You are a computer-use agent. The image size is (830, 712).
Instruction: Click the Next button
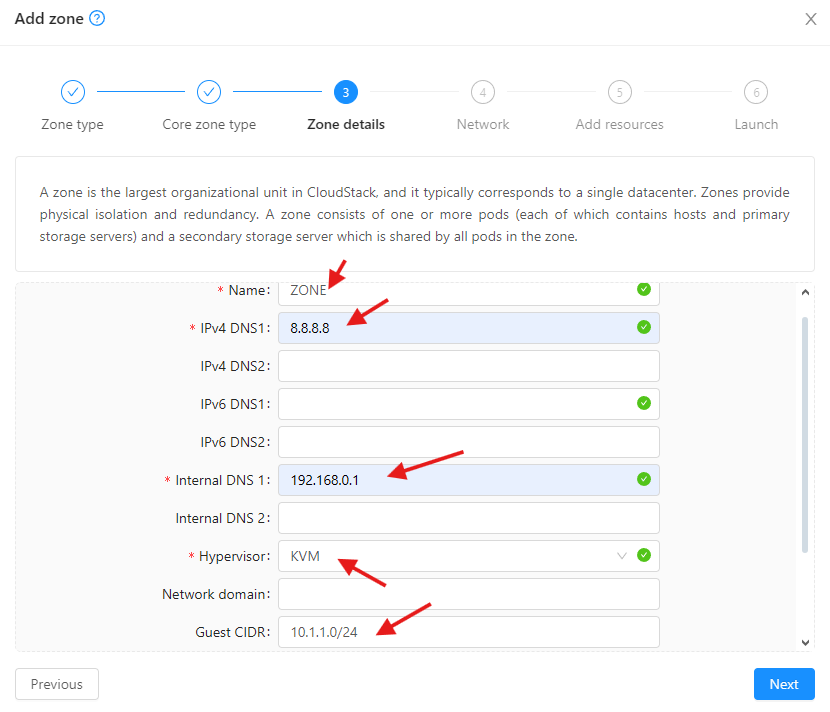(784, 684)
